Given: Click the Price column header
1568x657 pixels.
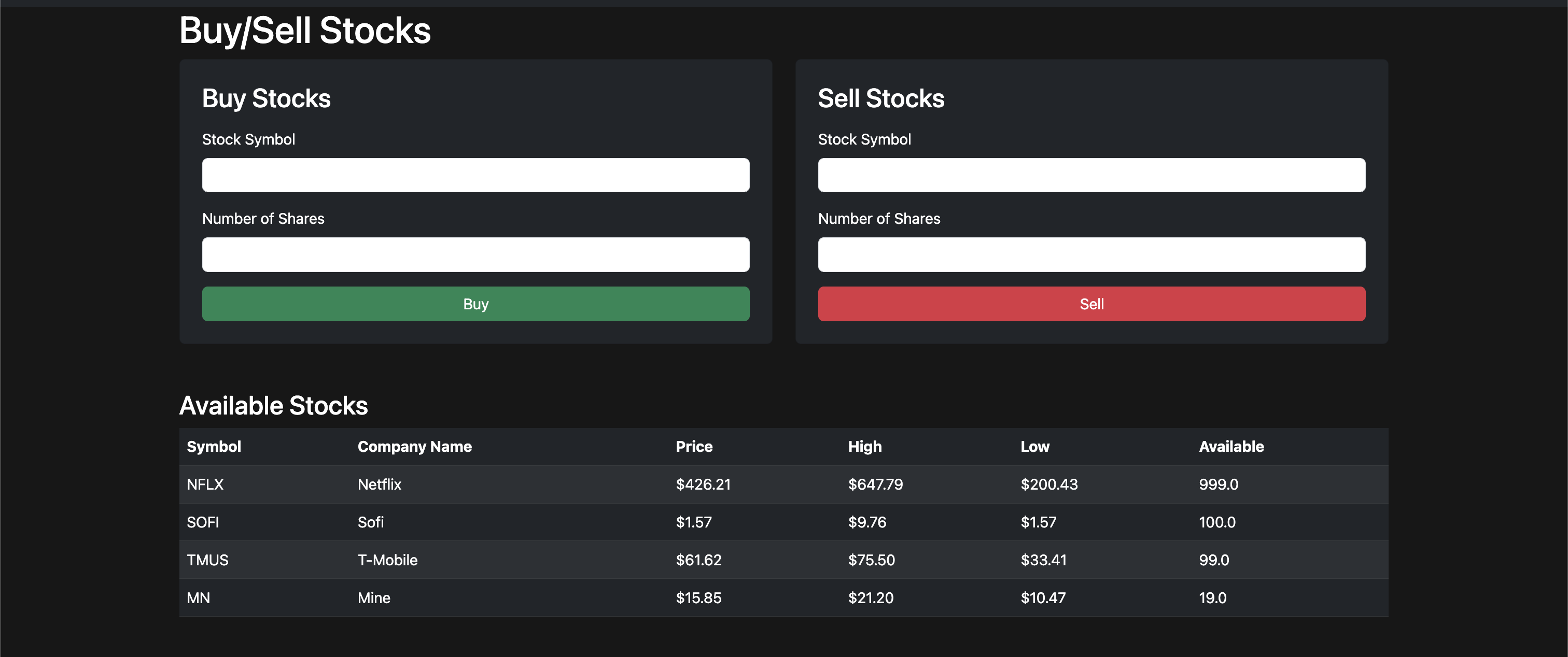Looking at the screenshot, I should click(693, 446).
